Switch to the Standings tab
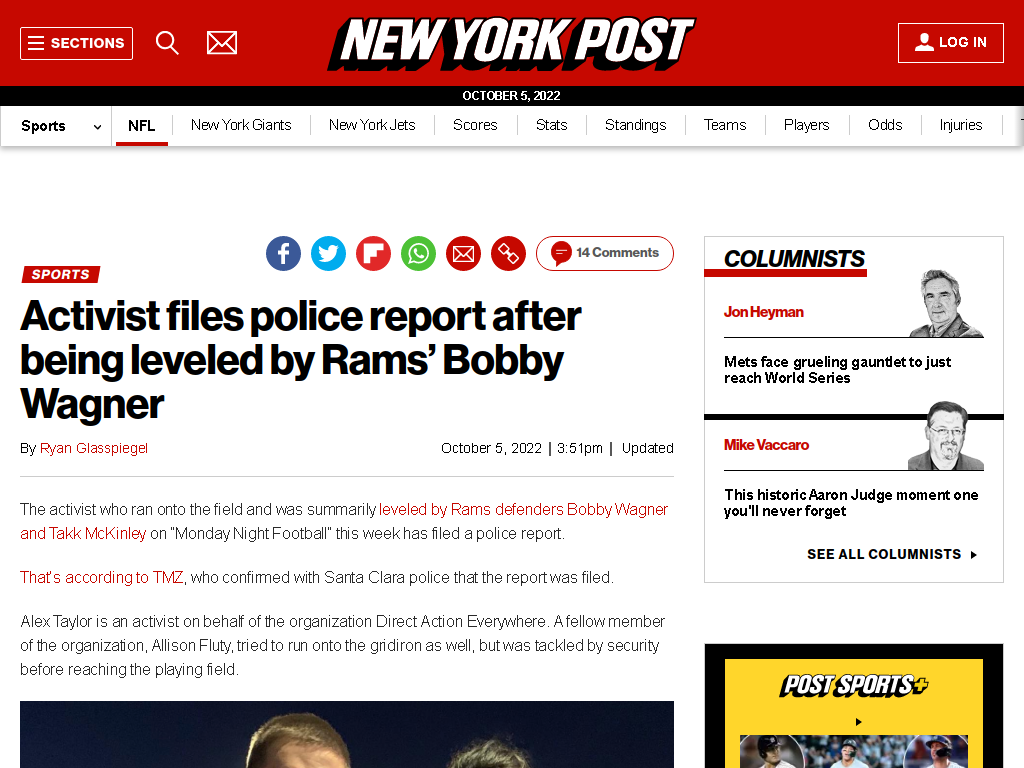1024x768 pixels. coord(635,125)
